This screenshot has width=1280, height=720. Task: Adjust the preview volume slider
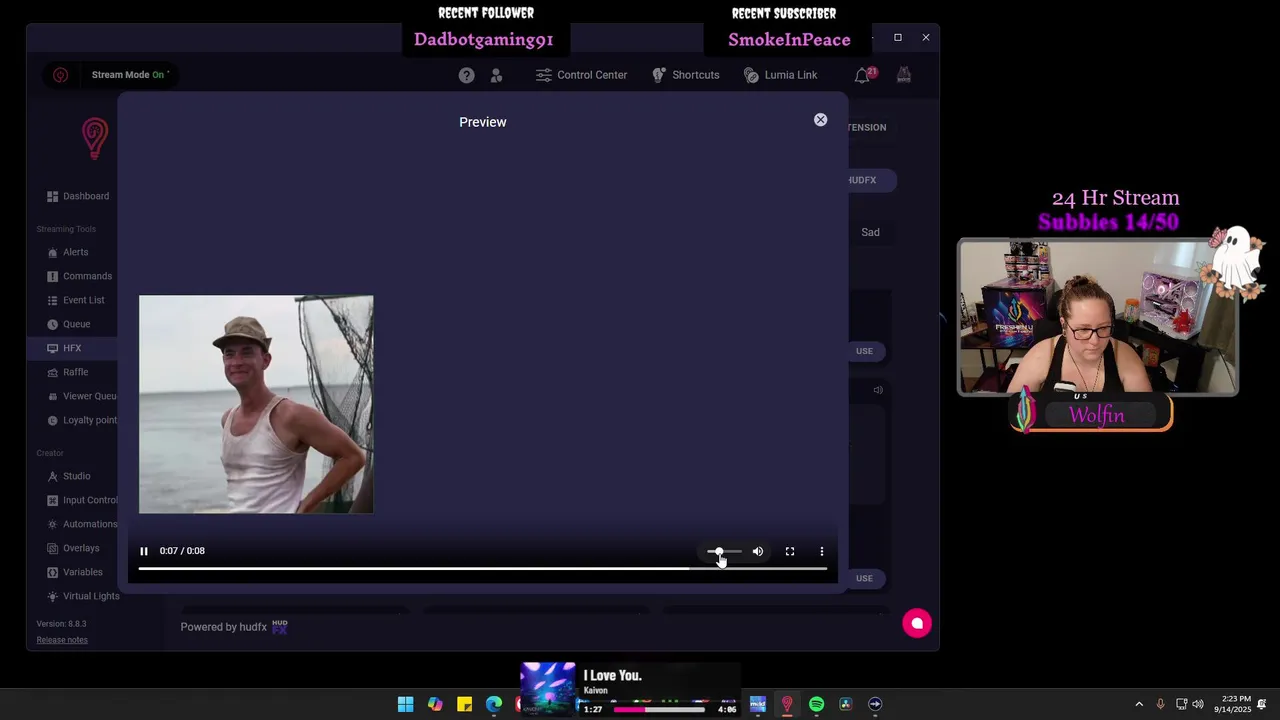coord(724,551)
